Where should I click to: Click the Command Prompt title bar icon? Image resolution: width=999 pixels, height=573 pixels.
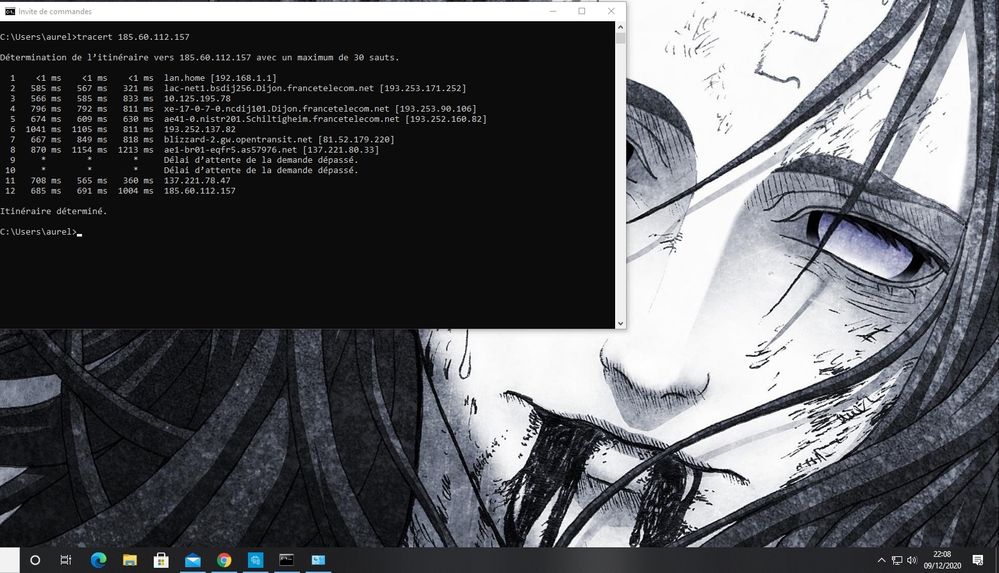click(9, 11)
